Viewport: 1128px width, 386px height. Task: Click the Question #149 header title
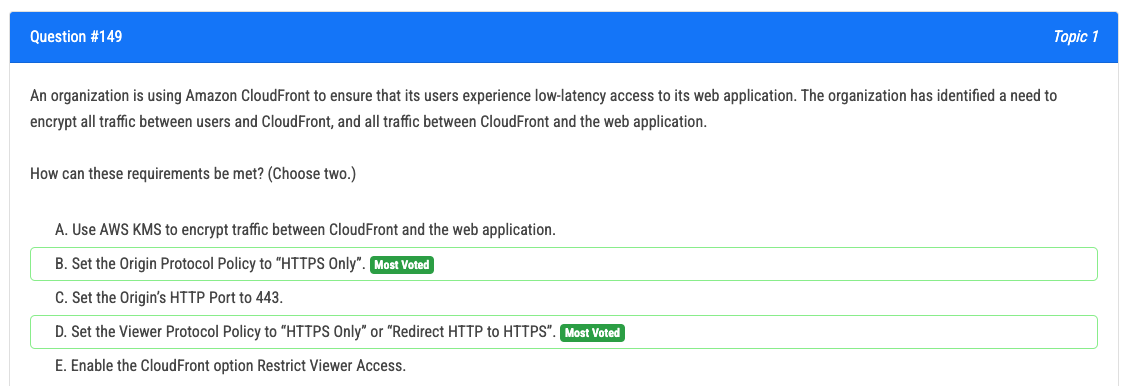(x=76, y=37)
